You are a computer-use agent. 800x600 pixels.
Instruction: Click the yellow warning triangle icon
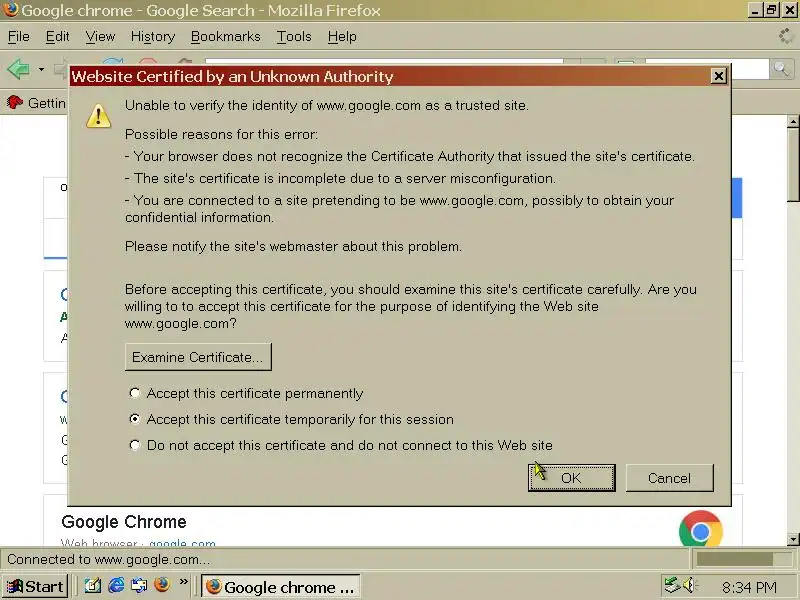point(98,116)
